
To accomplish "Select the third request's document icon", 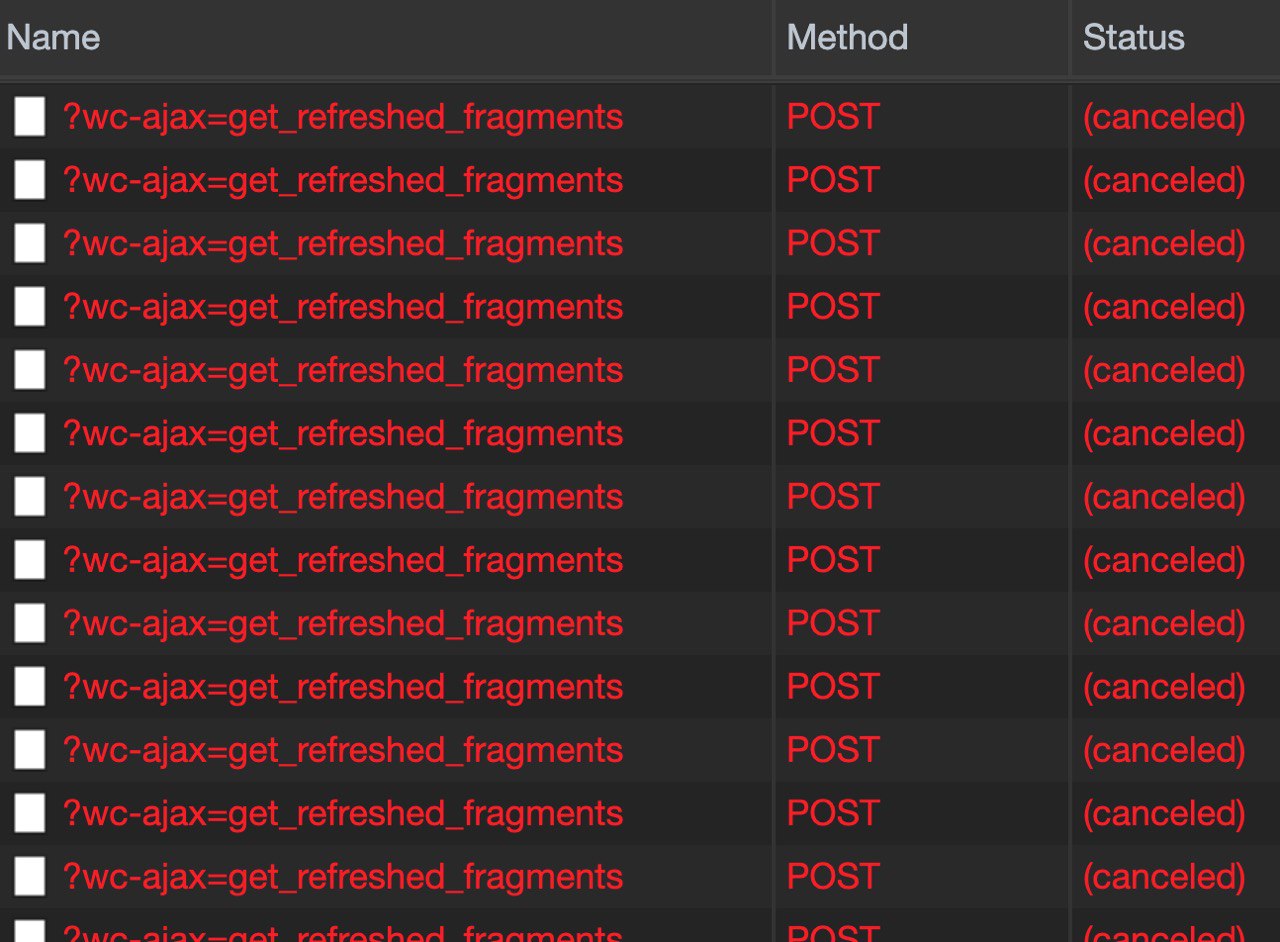I will coord(30,244).
